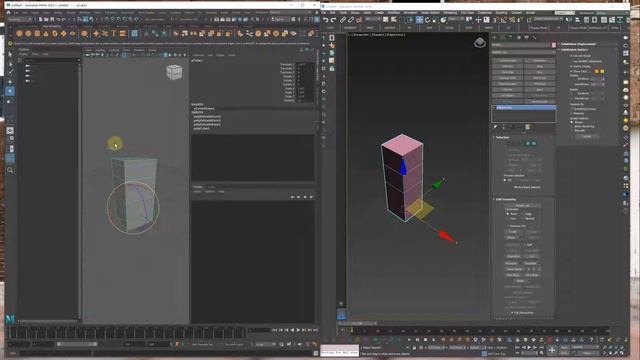Open Maya's menu set dropdown
The width and height of the screenshot is (640, 360).
[20, 19]
